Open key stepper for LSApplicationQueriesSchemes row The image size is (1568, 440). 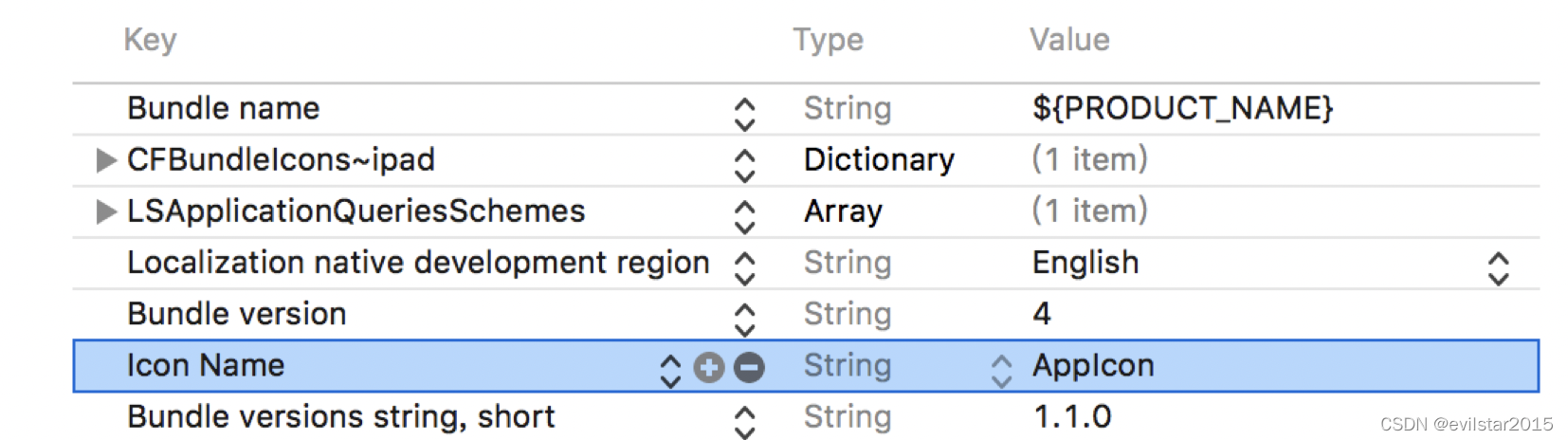tap(745, 216)
